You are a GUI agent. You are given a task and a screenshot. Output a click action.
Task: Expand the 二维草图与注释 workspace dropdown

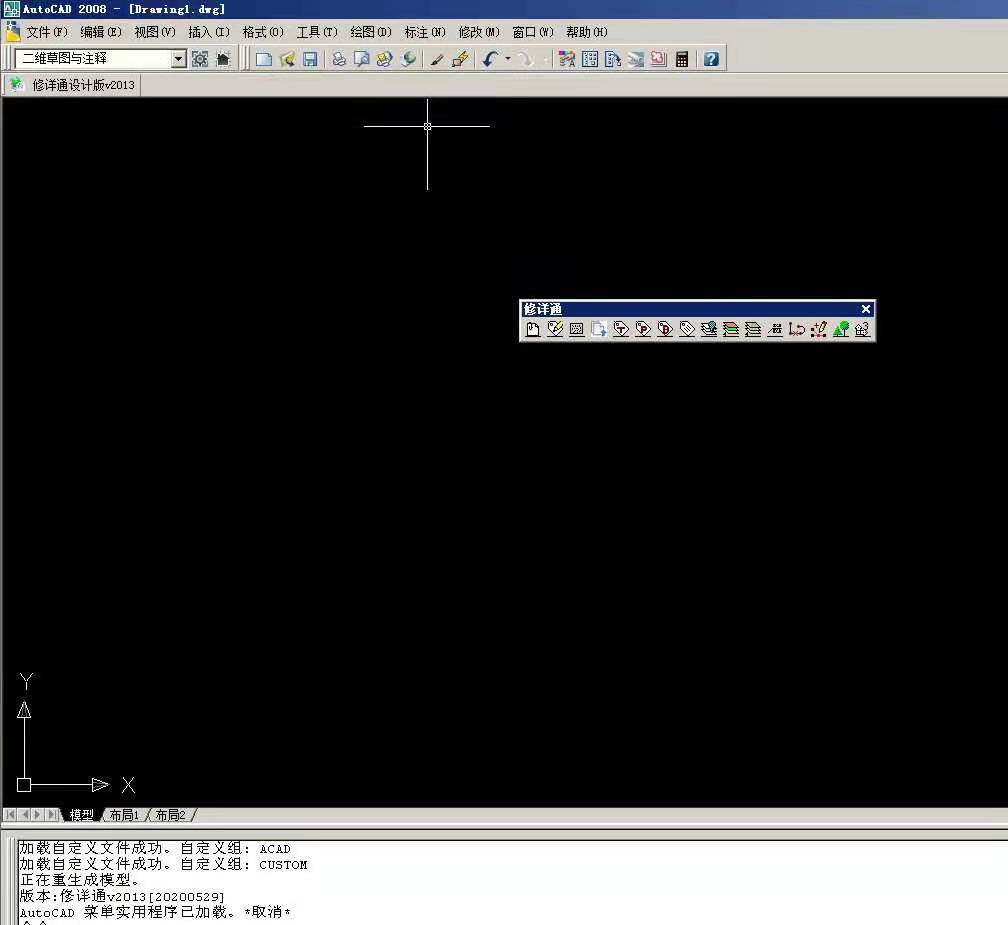point(179,59)
